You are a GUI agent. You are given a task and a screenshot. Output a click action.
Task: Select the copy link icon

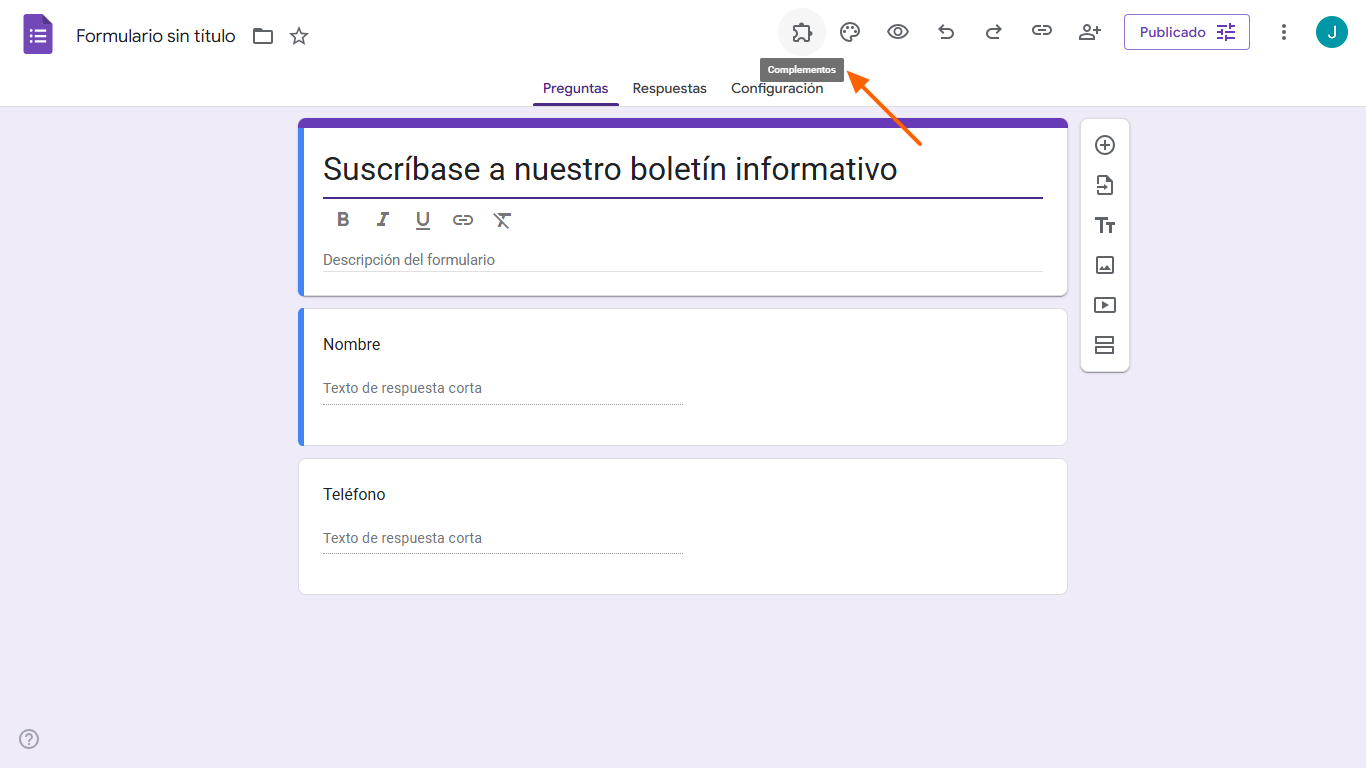point(1041,31)
